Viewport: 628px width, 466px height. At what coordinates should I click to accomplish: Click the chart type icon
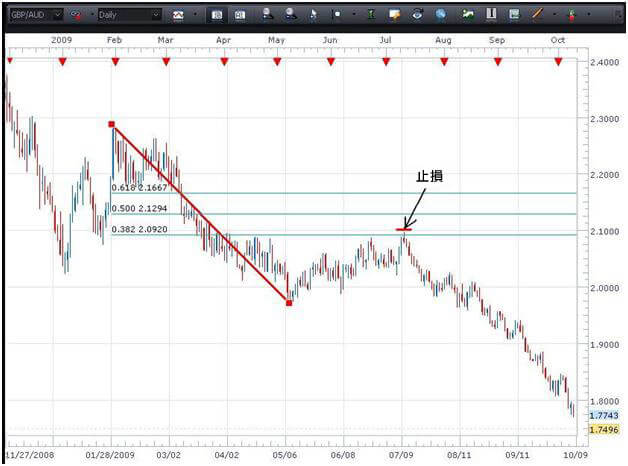177,15
